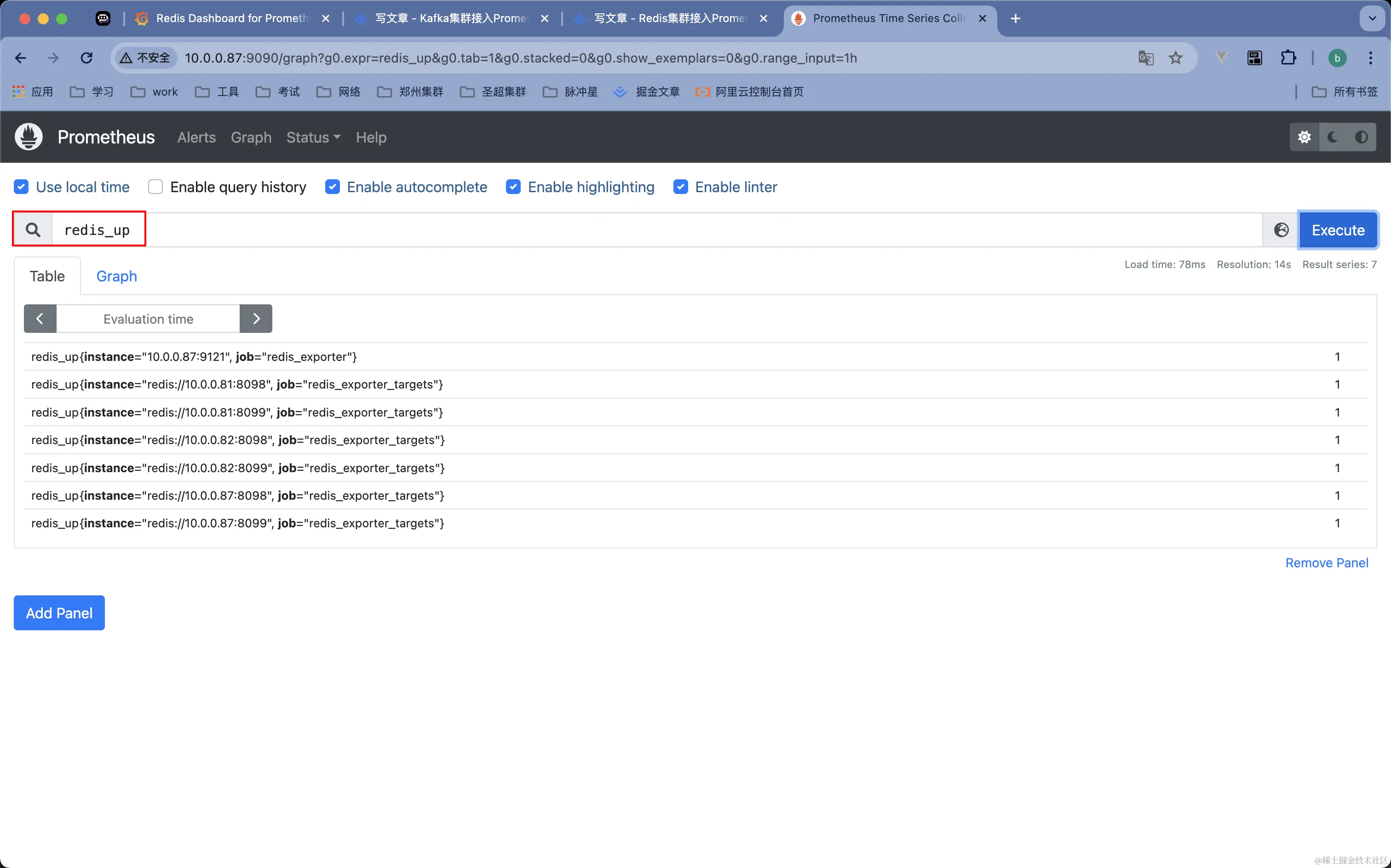Switch to Redis集群接入 article tab
Screen dimensions: 1391x868
pos(671,18)
